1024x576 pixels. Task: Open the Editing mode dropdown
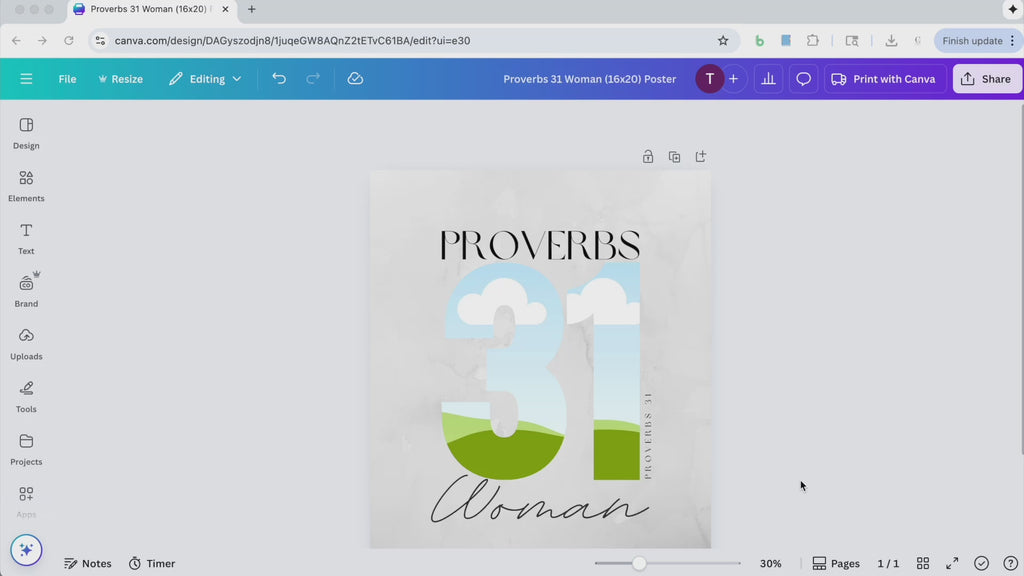pyautogui.click(x=205, y=78)
